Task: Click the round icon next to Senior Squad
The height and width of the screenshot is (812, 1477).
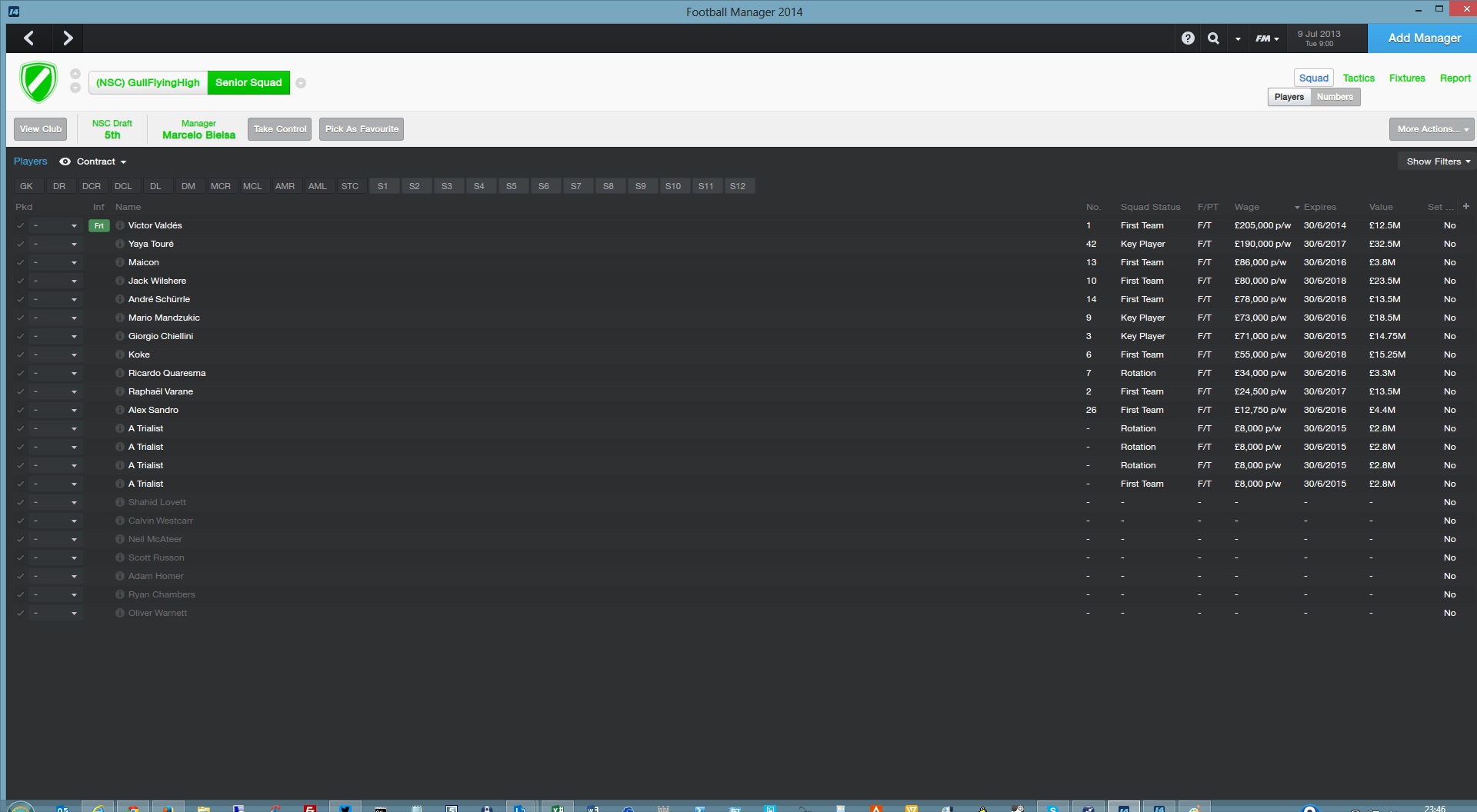Action: pos(301,83)
